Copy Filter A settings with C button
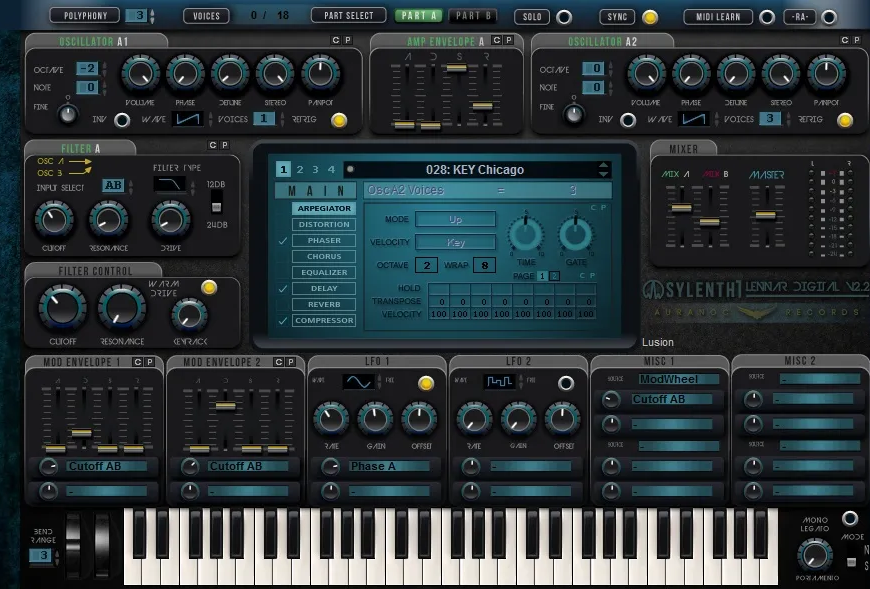This screenshot has height=589, width=870. (213, 145)
